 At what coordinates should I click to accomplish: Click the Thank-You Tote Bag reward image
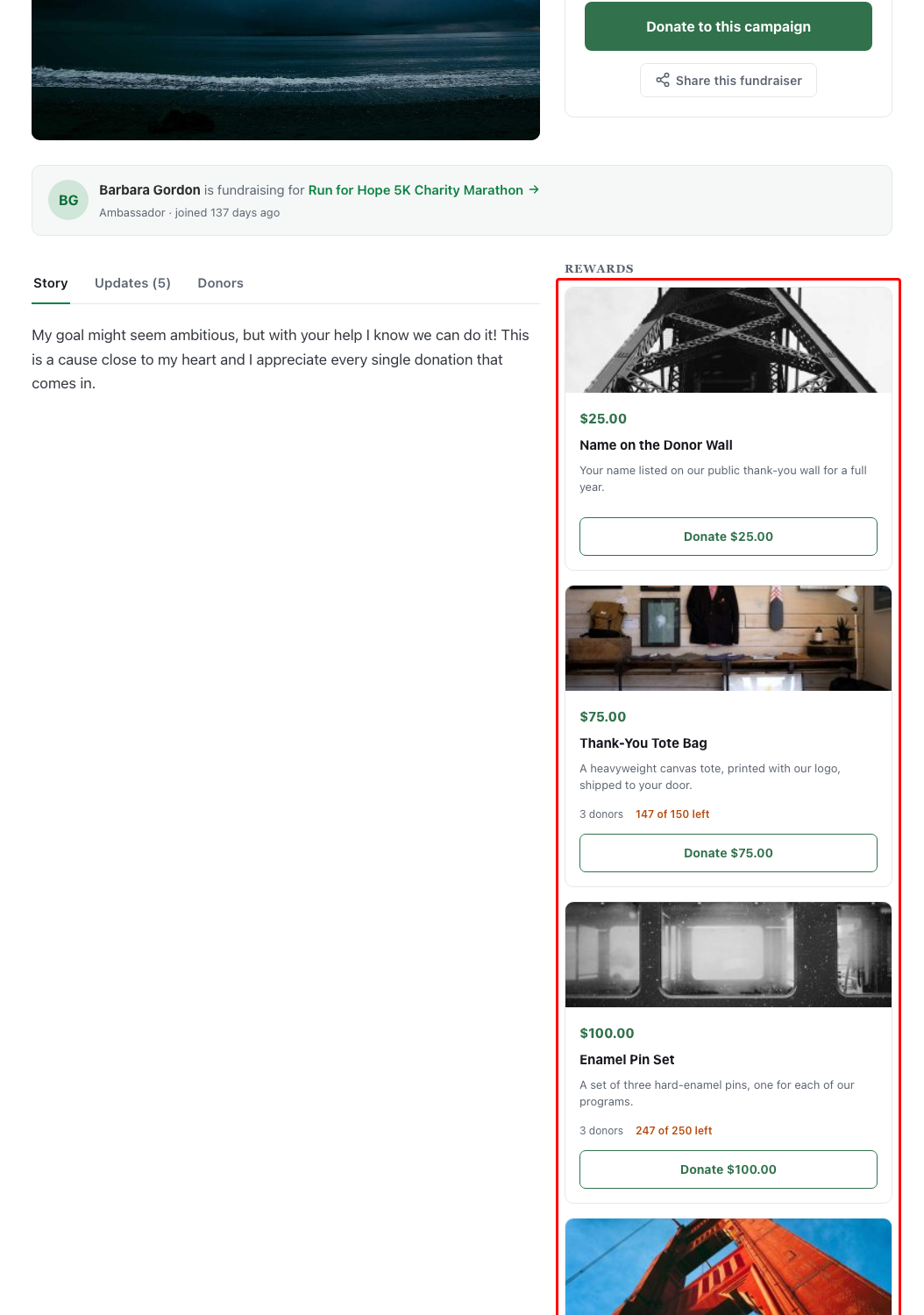tap(729, 638)
